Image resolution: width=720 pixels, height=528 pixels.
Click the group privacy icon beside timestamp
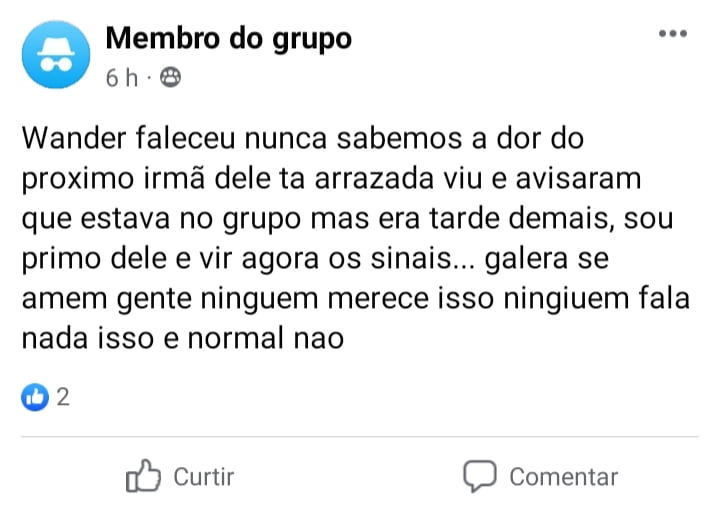coord(170,77)
